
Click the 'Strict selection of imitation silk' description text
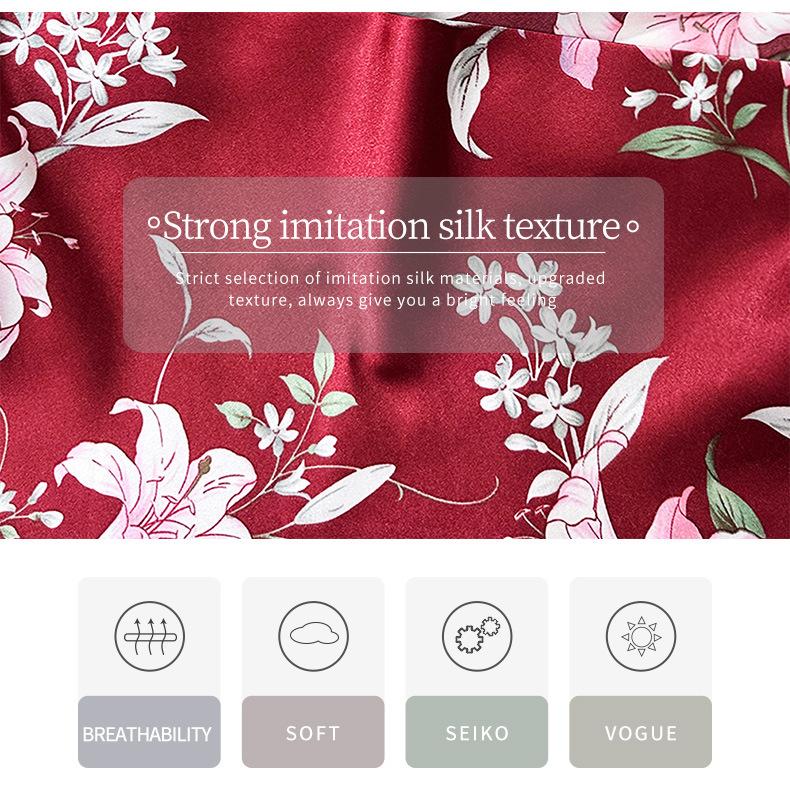(390, 289)
